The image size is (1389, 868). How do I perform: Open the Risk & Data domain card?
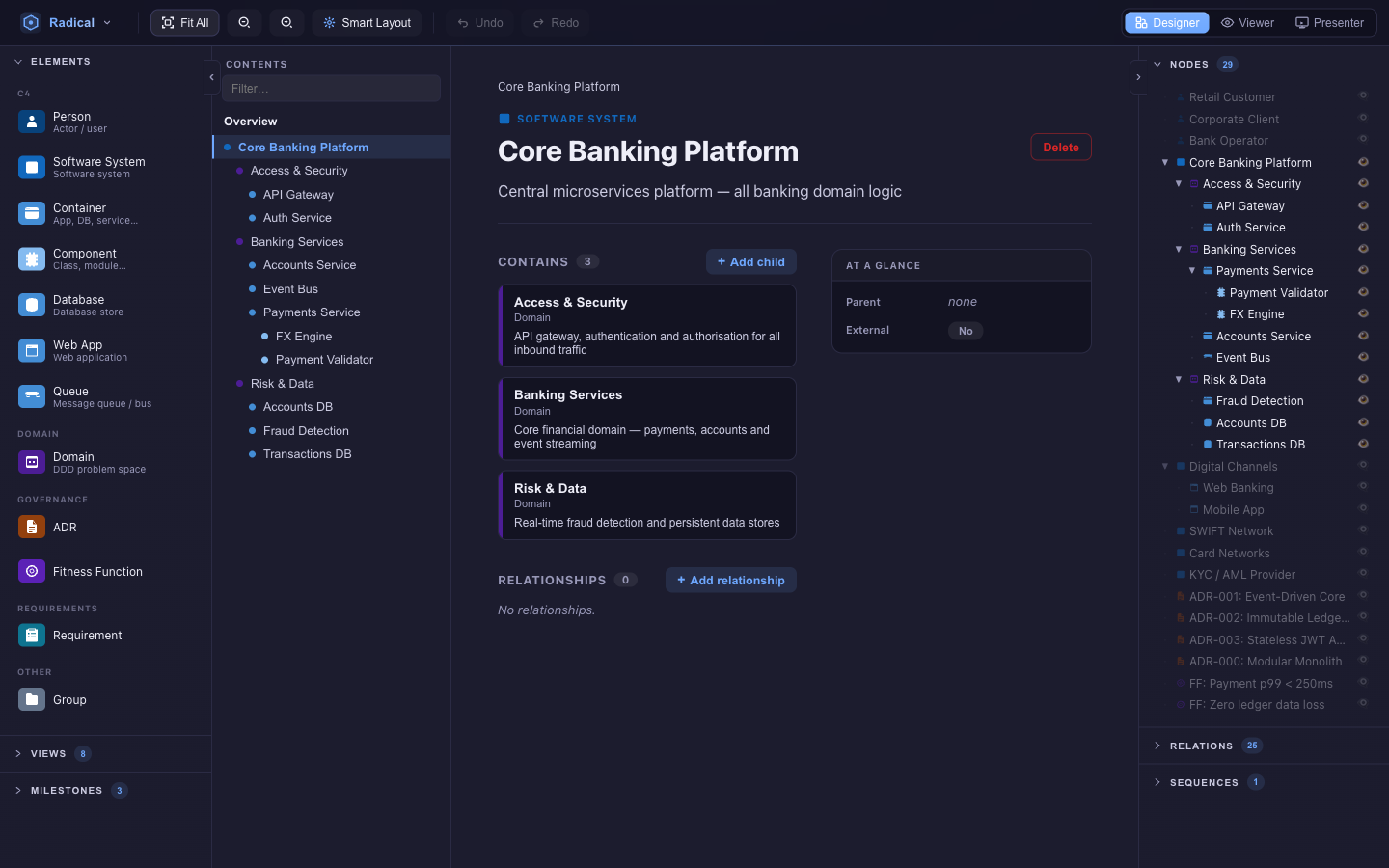[647, 505]
